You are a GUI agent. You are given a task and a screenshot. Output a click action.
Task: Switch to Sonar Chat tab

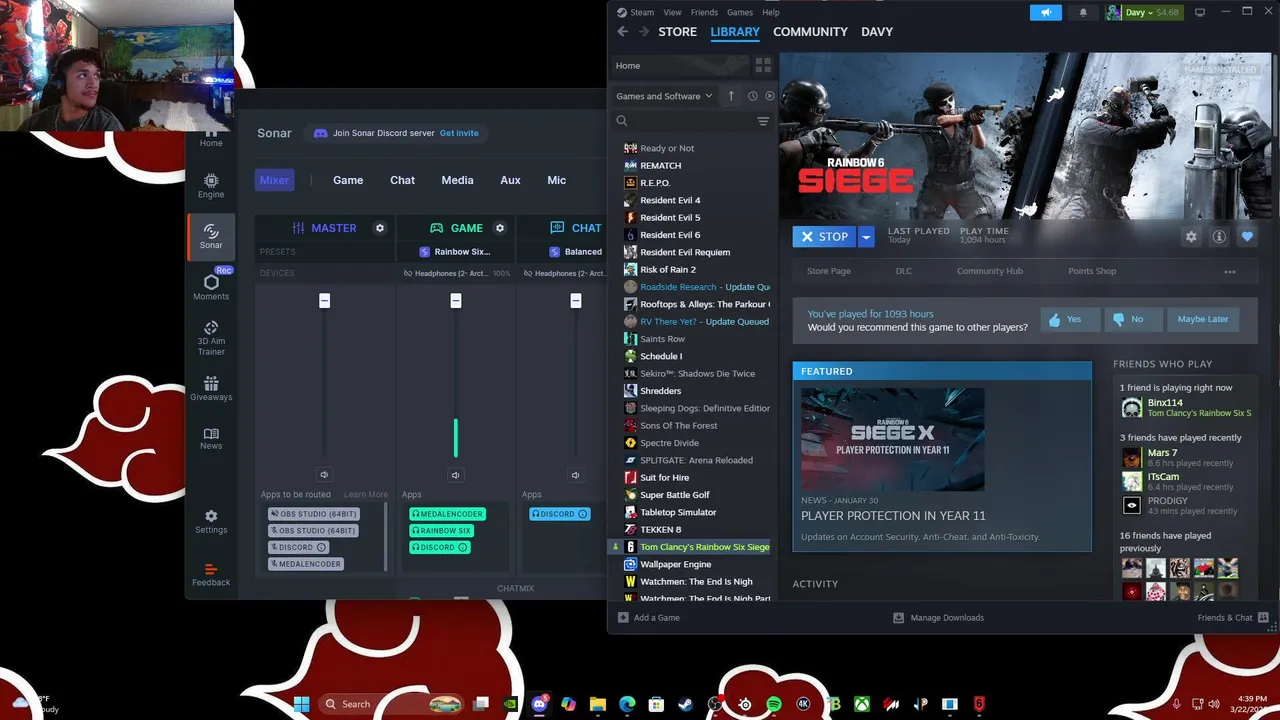pos(402,180)
